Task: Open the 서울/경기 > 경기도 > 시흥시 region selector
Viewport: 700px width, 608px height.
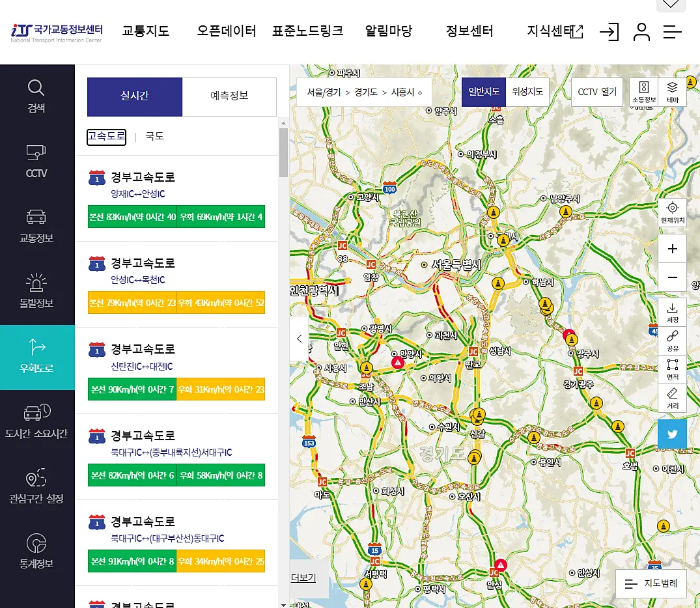Action: click(364, 92)
